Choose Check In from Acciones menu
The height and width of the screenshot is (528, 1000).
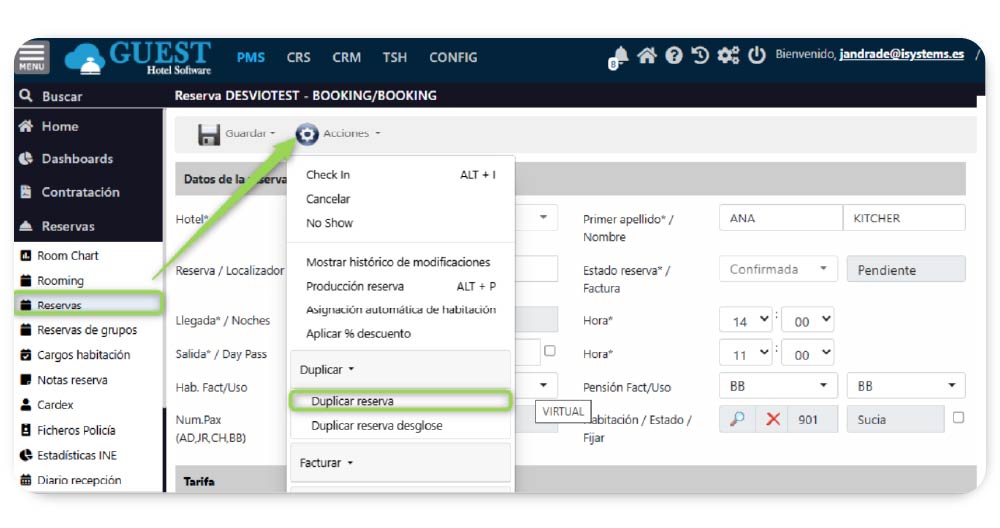tap(328, 175)
